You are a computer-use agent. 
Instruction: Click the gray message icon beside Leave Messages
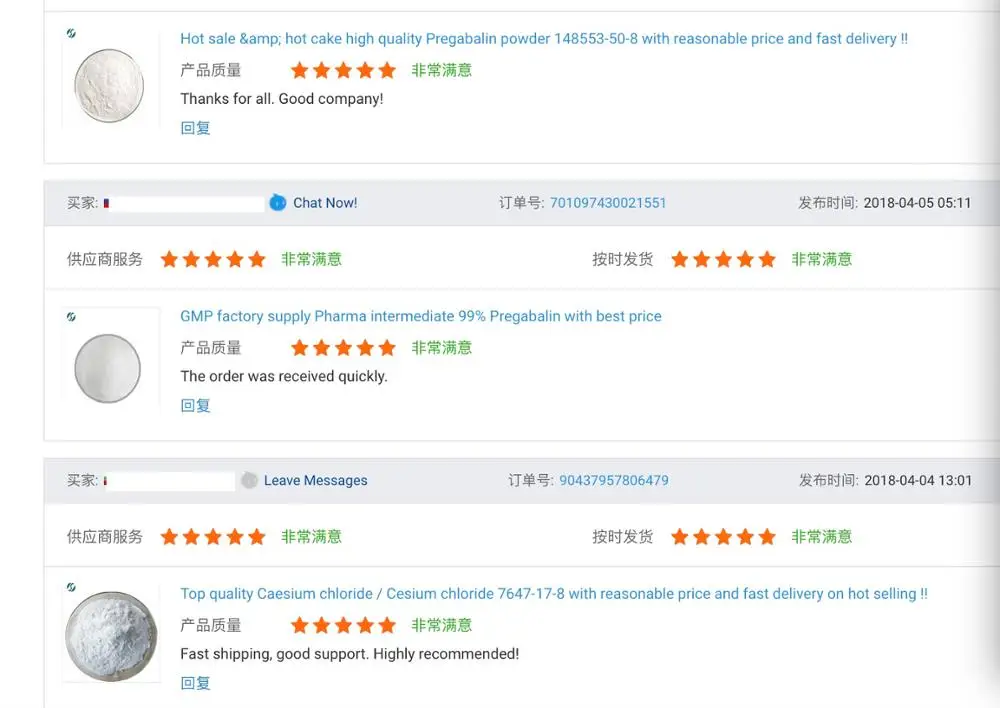pyautogui.click(x=249, y=480)
